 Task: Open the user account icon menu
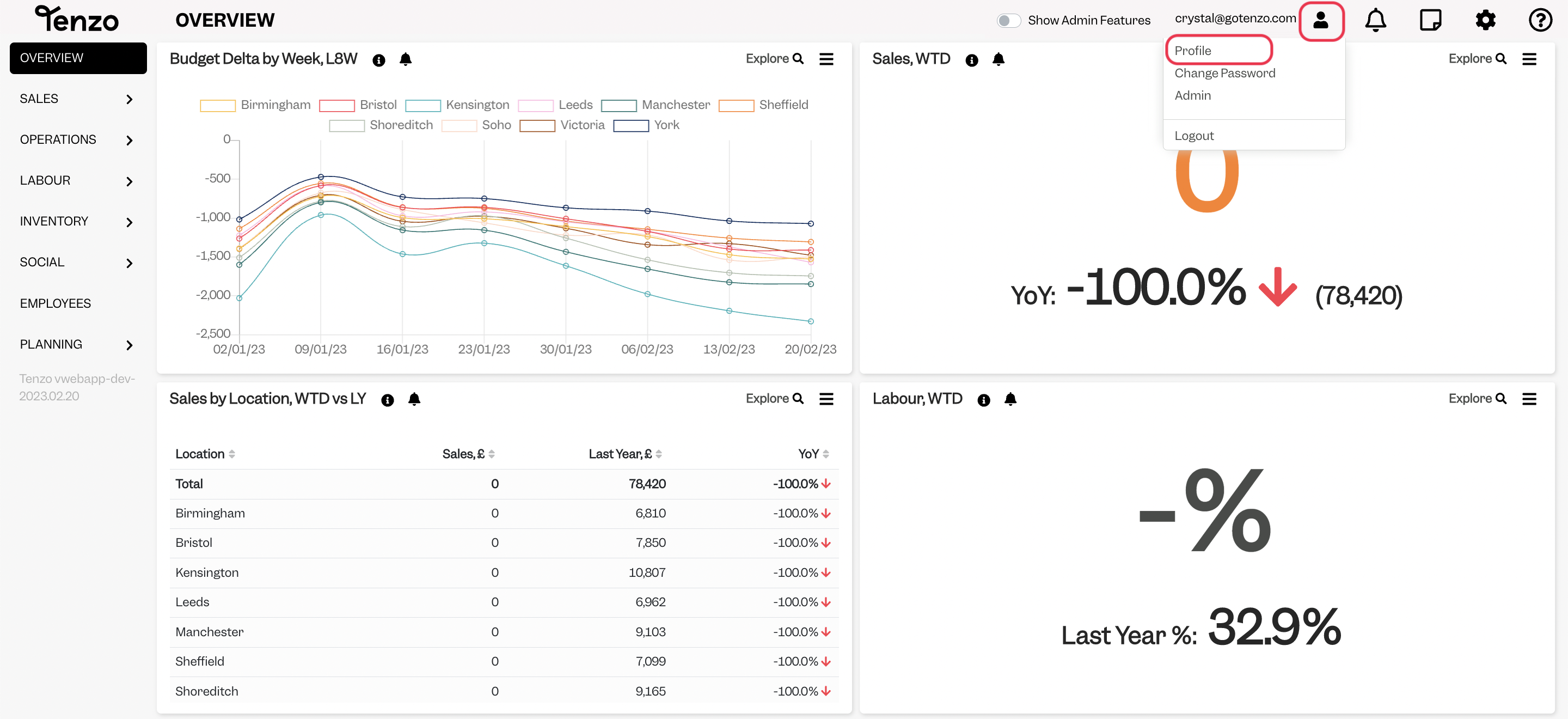[x=1320, y=20]
